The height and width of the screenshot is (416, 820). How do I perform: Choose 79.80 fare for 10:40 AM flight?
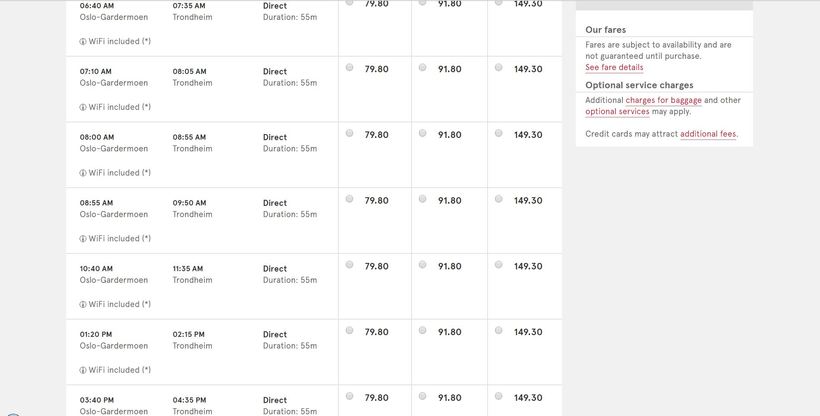tap(349, 265)
